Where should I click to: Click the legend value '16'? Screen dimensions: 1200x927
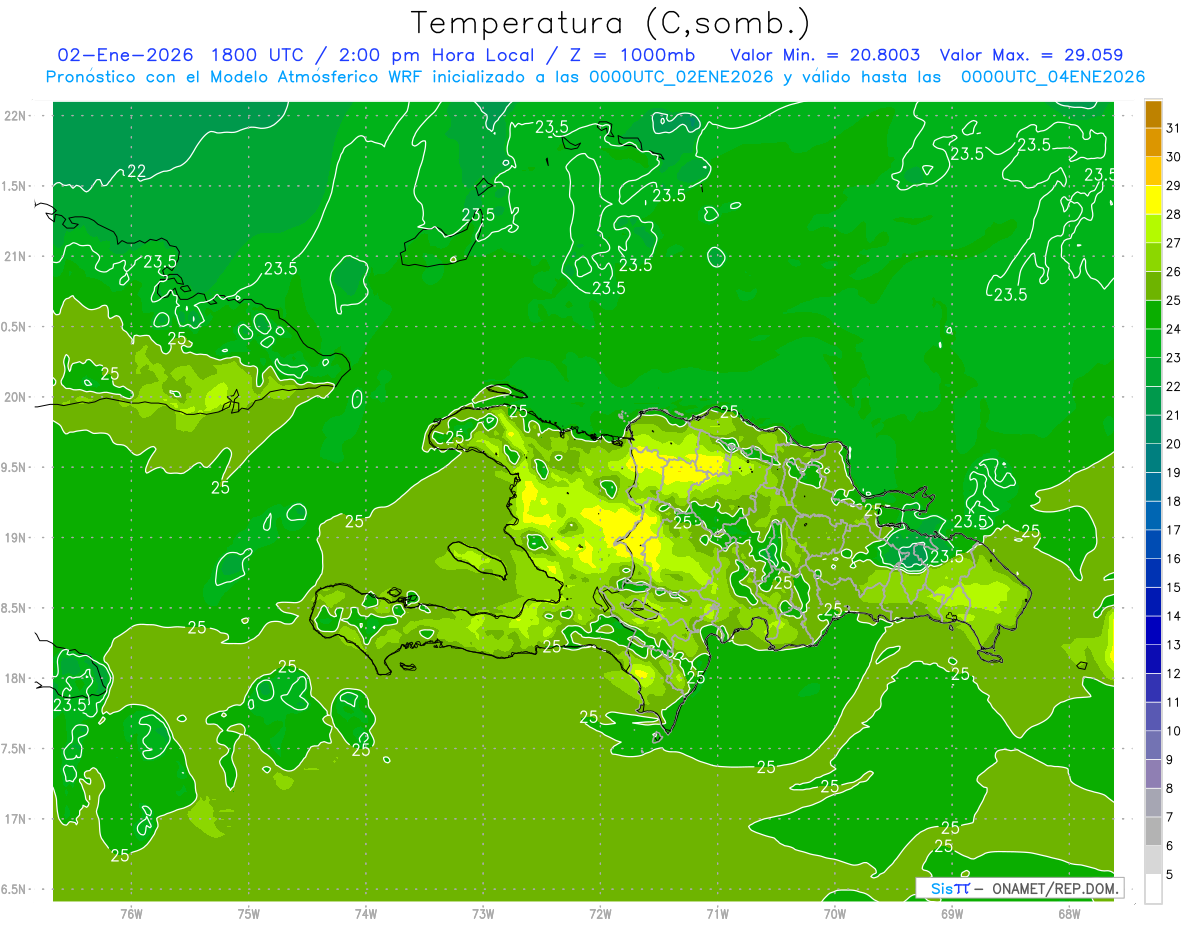[x=1173, y=559]
